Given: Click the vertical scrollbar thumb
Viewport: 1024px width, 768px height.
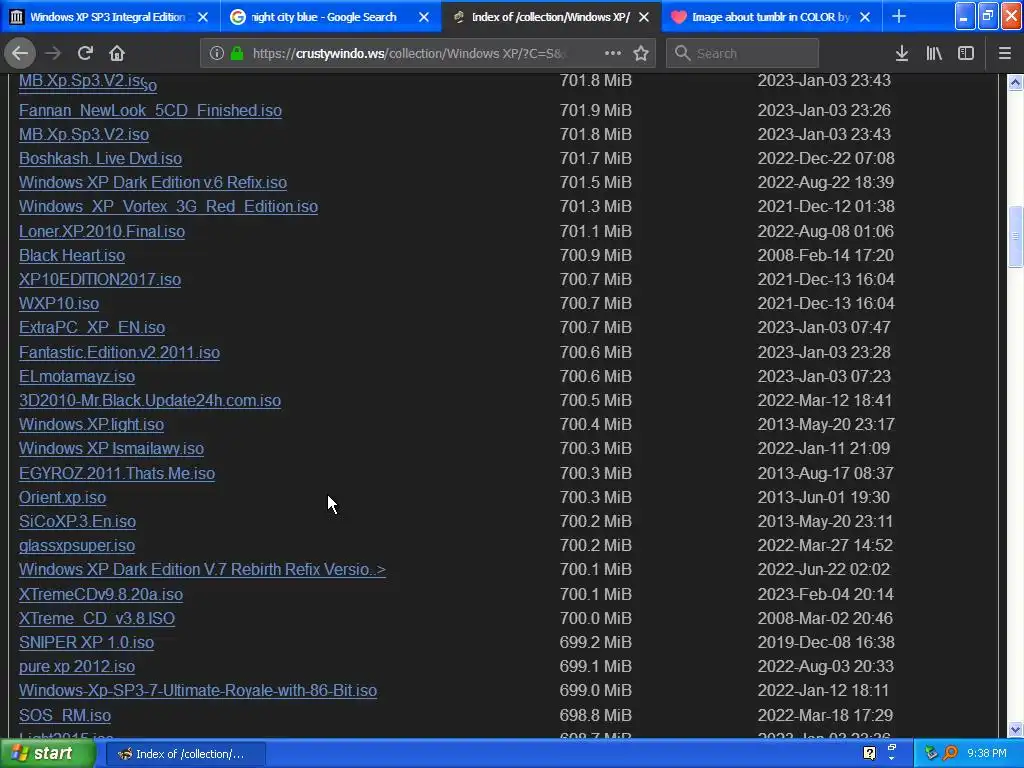Looking at the screenshot, I should [x=1015, y=236].
